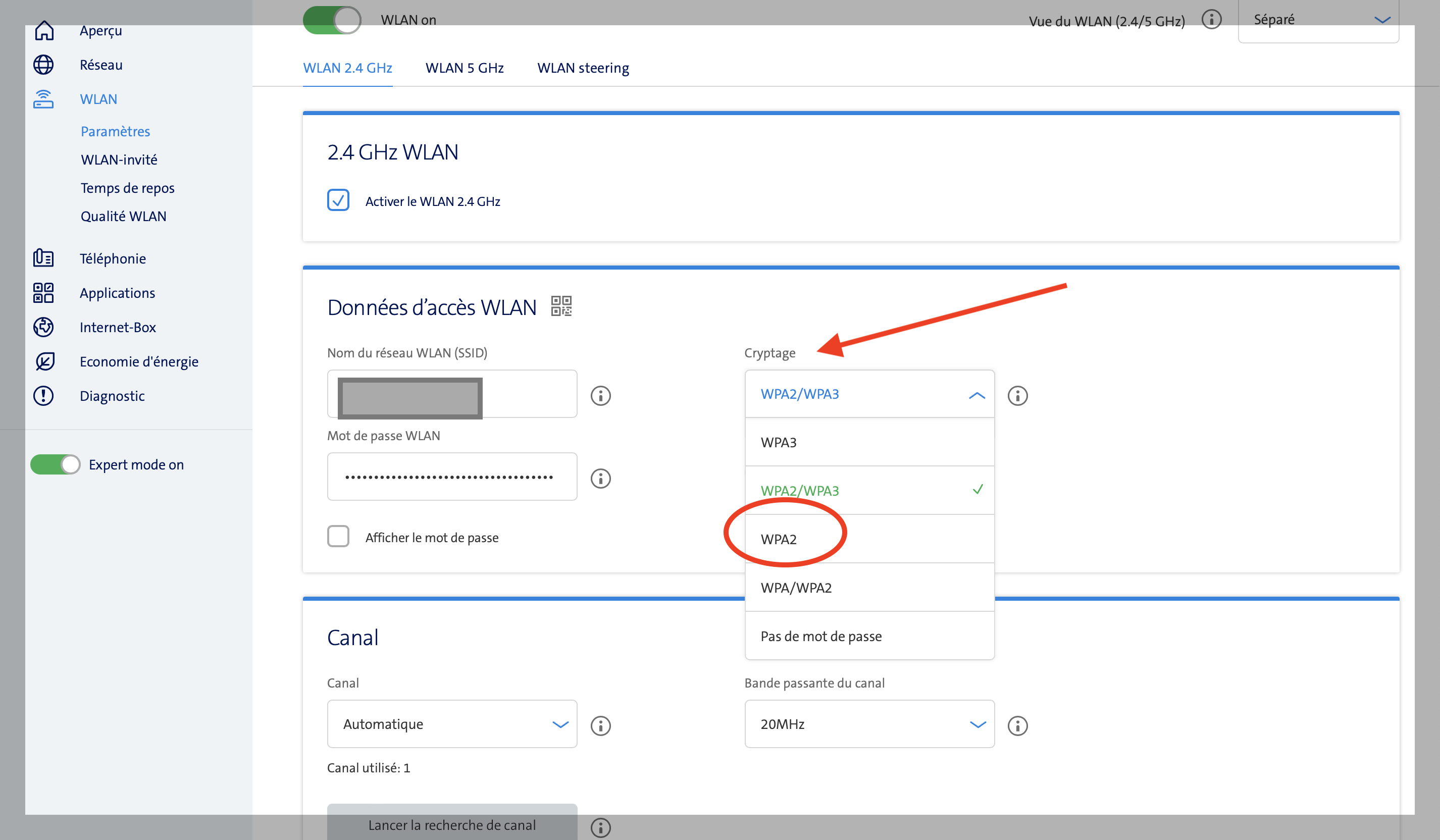Click the Diagnostic exclamation icon in sidebar
This screenshot has width=1440, height=840.
(43, 395)
